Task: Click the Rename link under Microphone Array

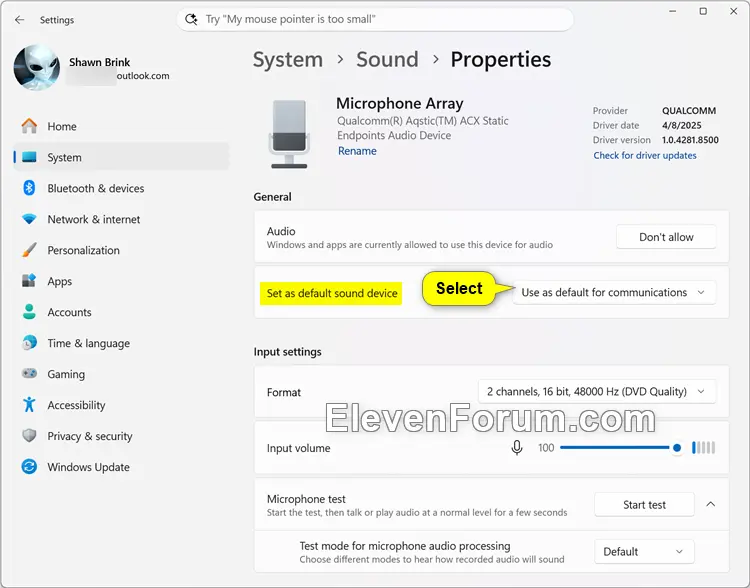Action: point(357,151)
